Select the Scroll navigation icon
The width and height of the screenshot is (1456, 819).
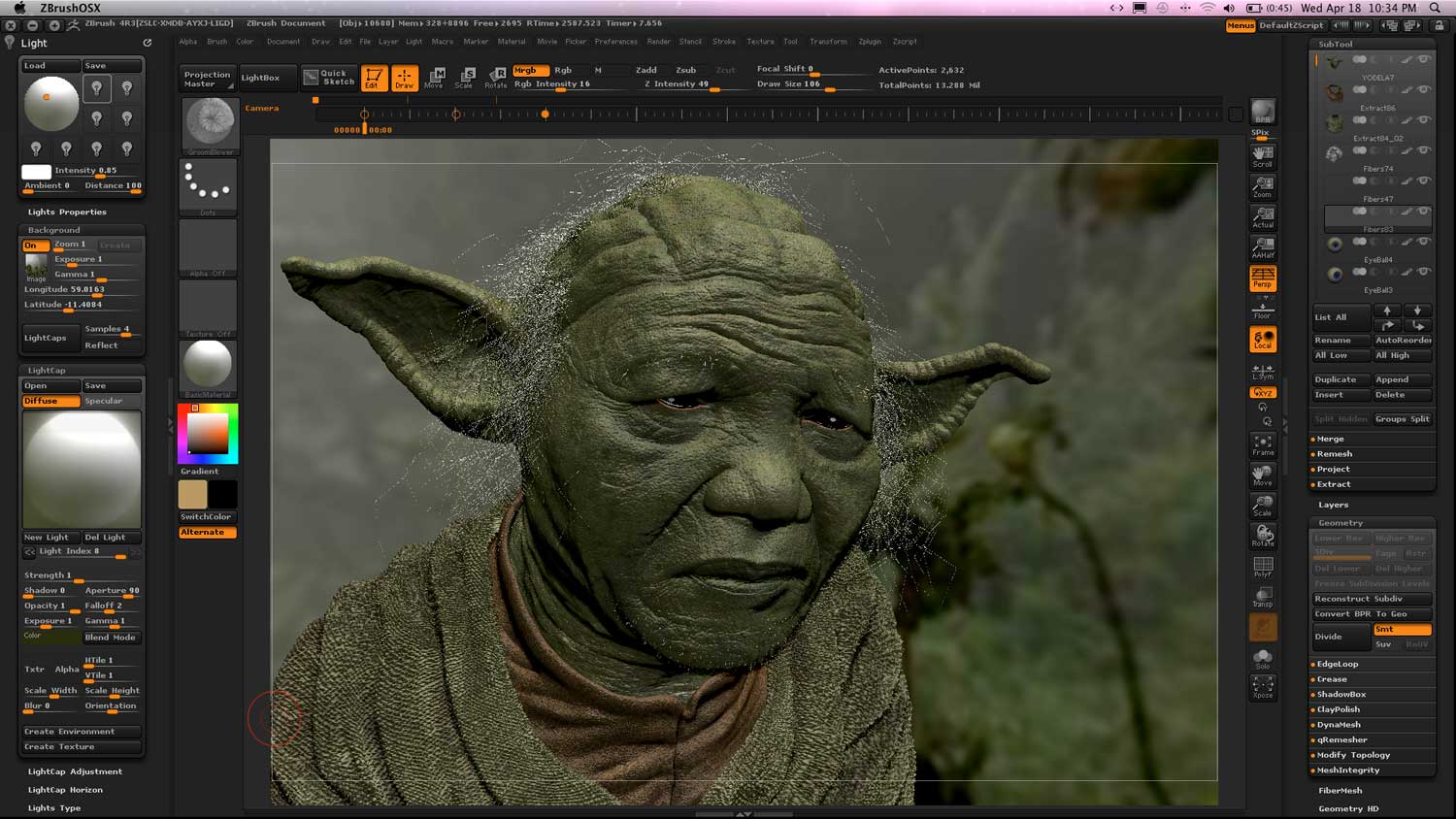point(1263,156)
